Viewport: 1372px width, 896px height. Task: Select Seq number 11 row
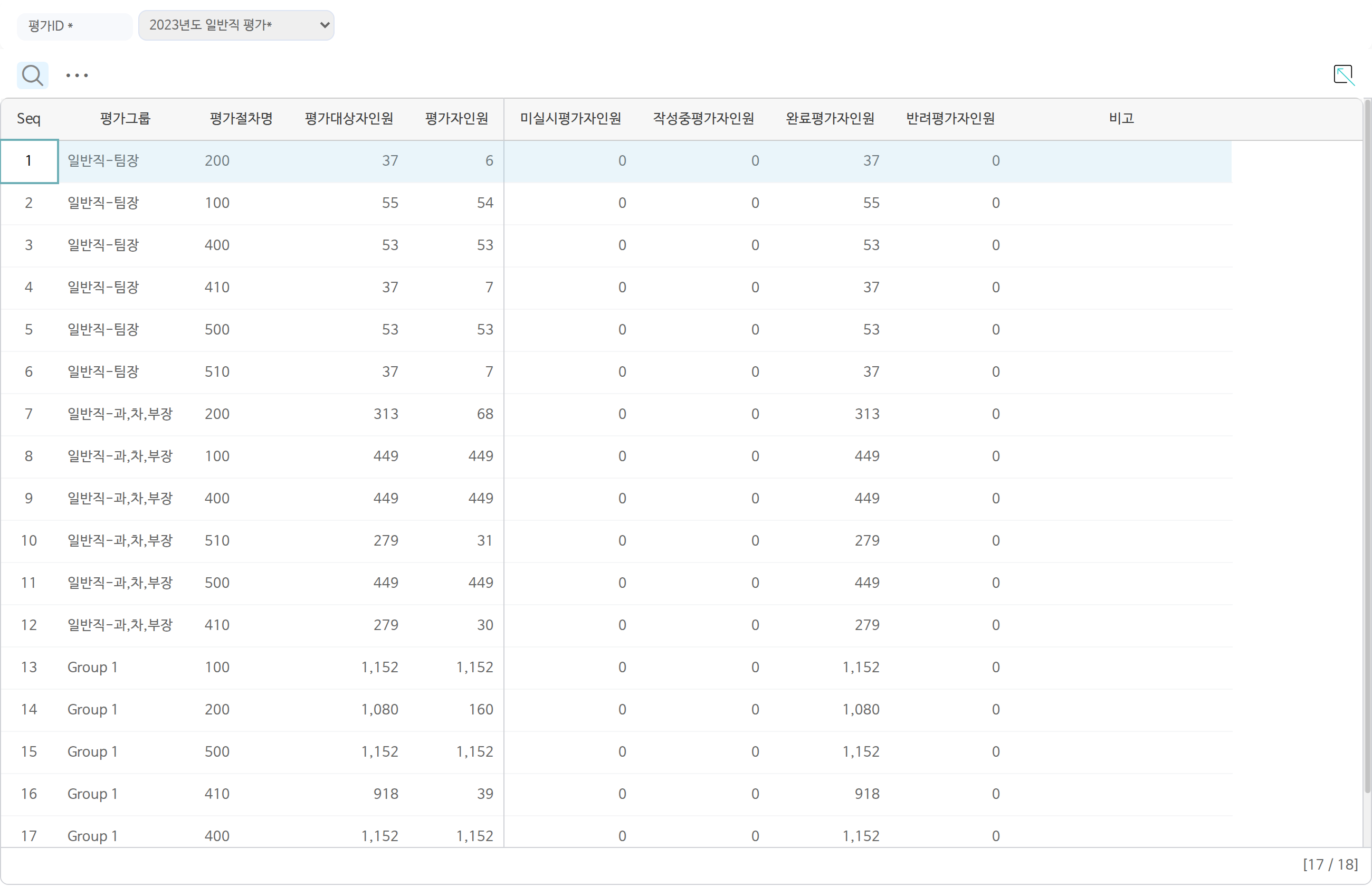pyautogui.click(x=29, y=583)
